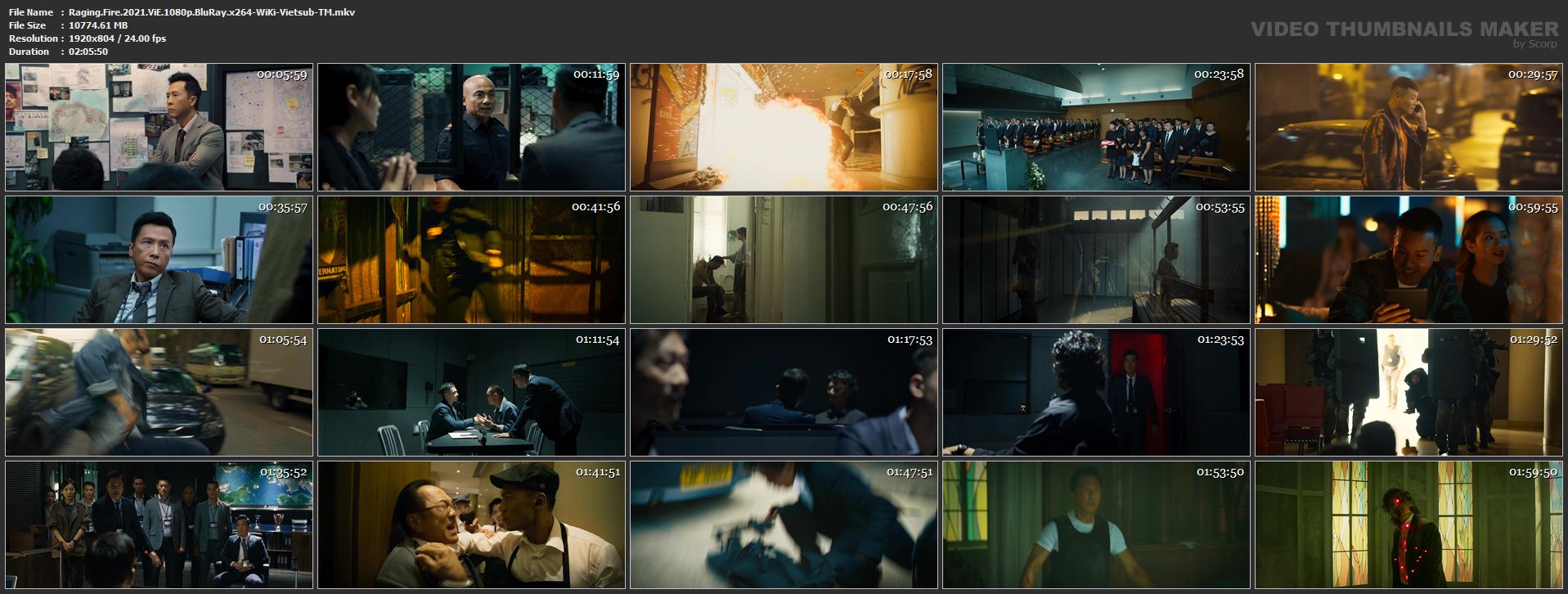The width and height of the screenshot is (1568, 594).
Task: Click the file size value 10774.61 MB
Action: pos(98,25)
